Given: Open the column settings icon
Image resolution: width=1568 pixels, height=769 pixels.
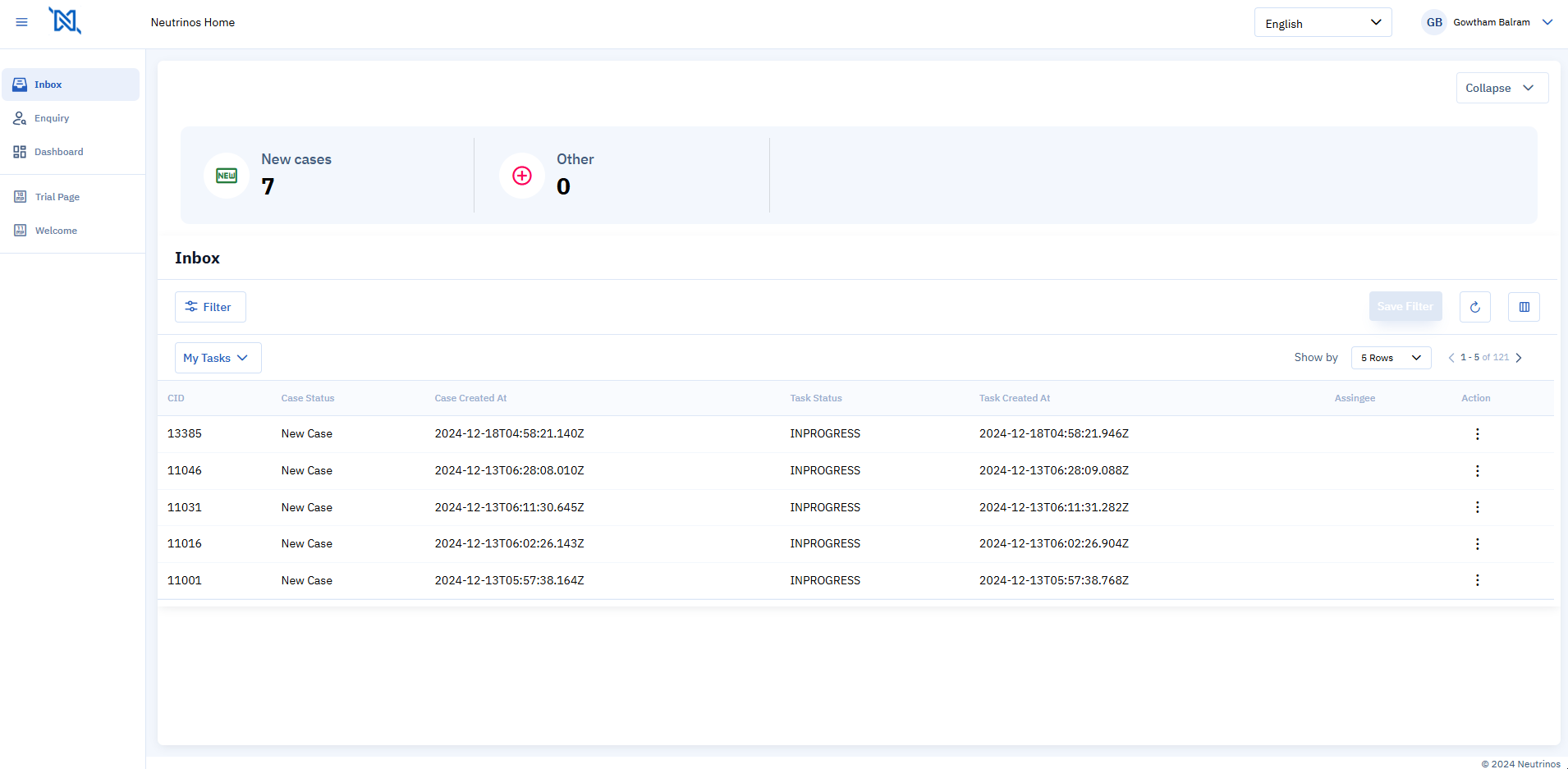Looking at the screenshot, I should (x=1524, y=307).
